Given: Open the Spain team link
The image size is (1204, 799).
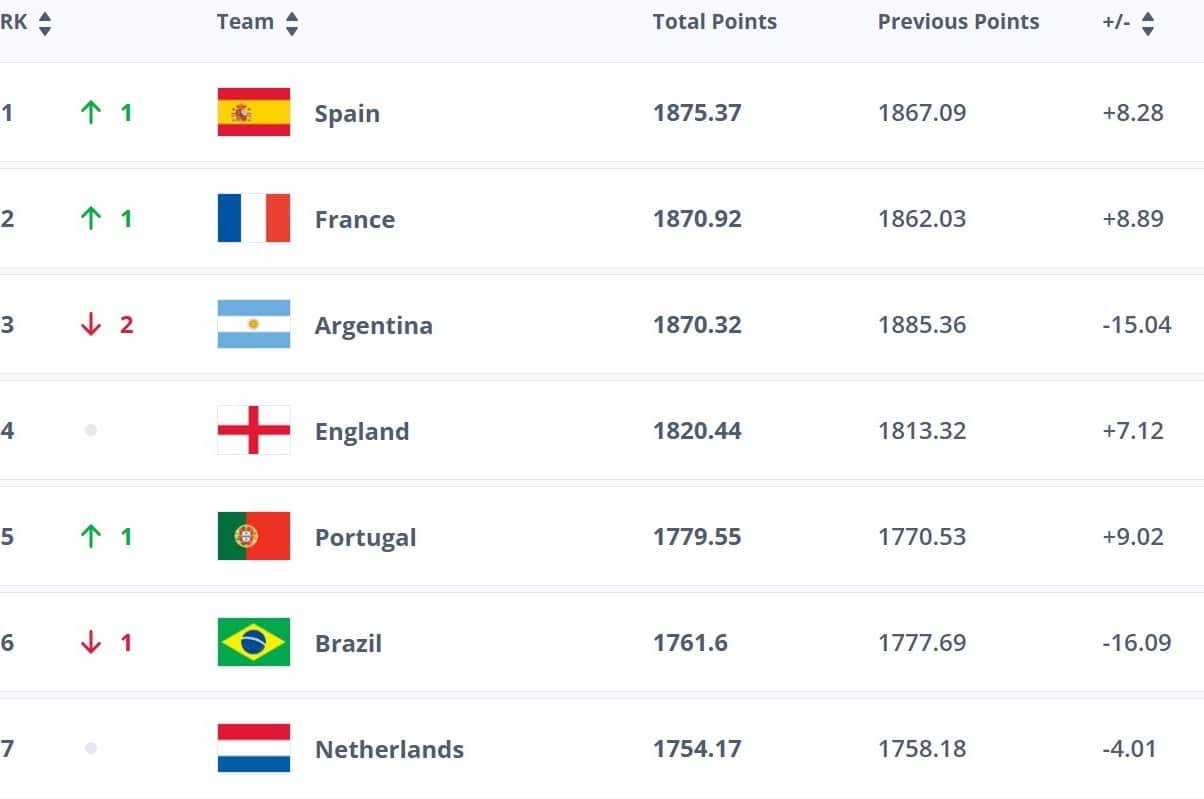Looking at the screenshot, I should 347,114.
